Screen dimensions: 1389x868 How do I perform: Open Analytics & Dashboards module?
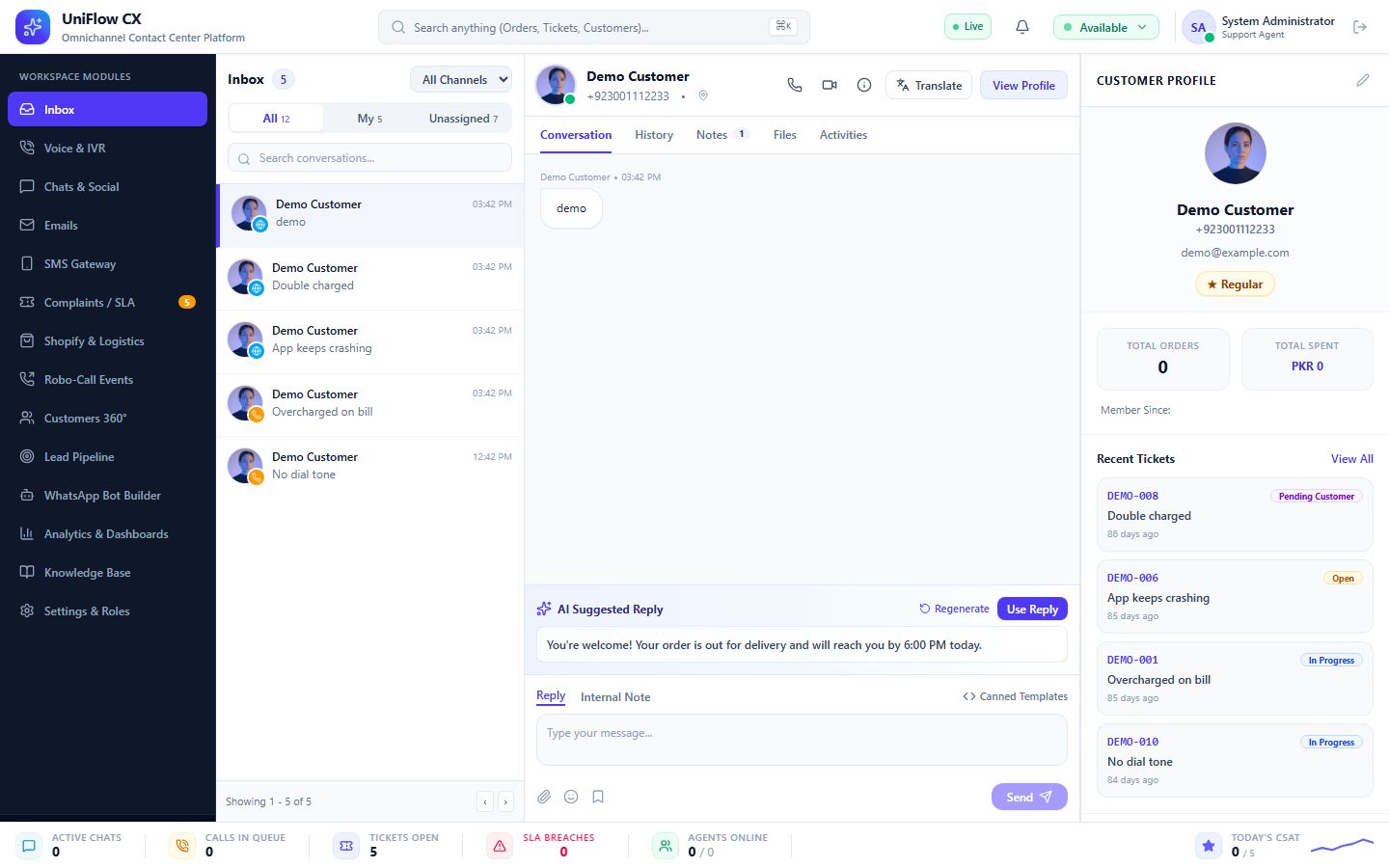click(x=107, y=533)
